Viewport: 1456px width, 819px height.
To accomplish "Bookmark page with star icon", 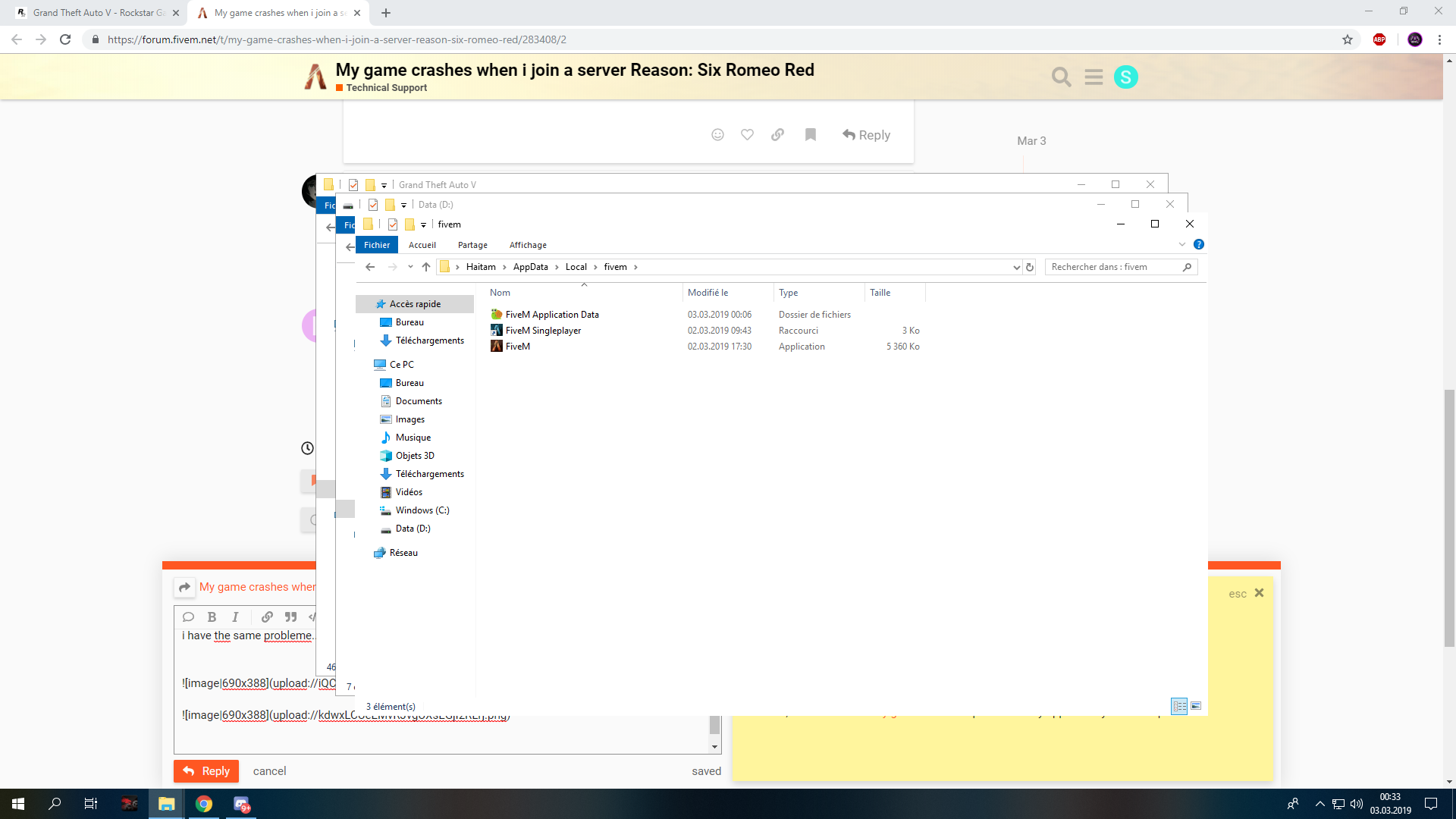I will (x=1348, y=39).
